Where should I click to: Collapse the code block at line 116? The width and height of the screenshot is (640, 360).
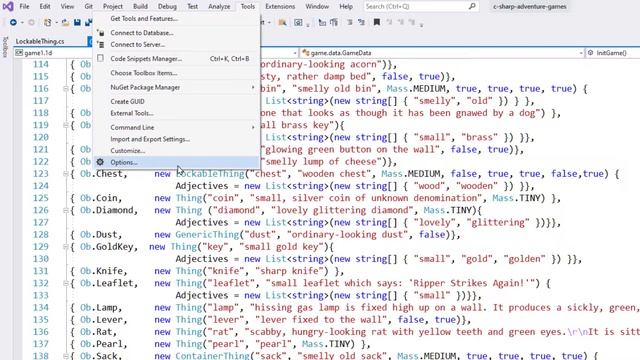point(65,89)
